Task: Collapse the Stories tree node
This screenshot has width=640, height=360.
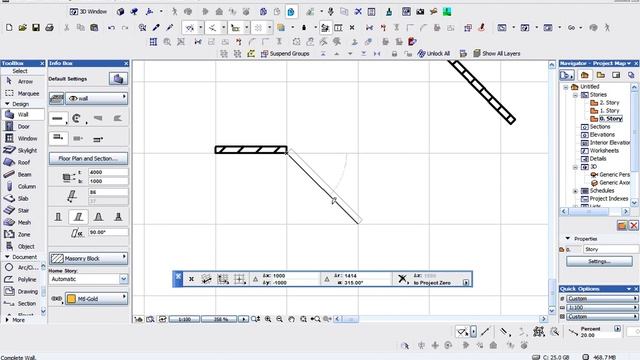Action: (575, 95)
